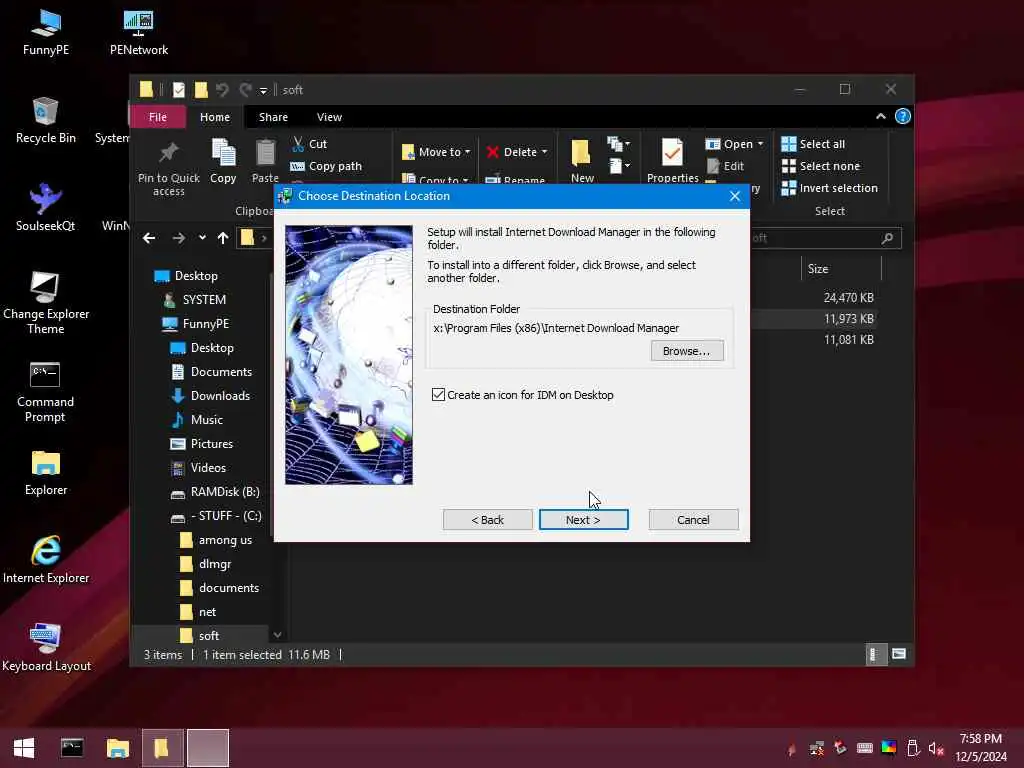The width and height of the screenshot is (1024, 768).
Task: Click the Next > button
Action: click(583, 520)
